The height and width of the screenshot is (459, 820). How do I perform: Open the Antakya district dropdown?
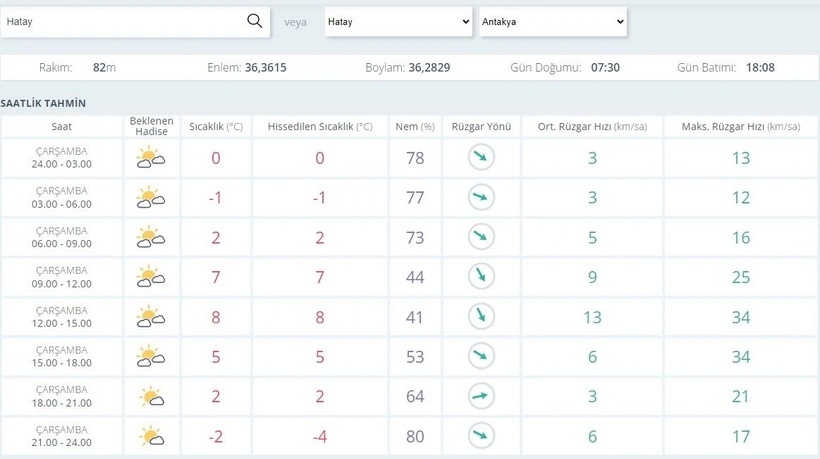point(552,22)
